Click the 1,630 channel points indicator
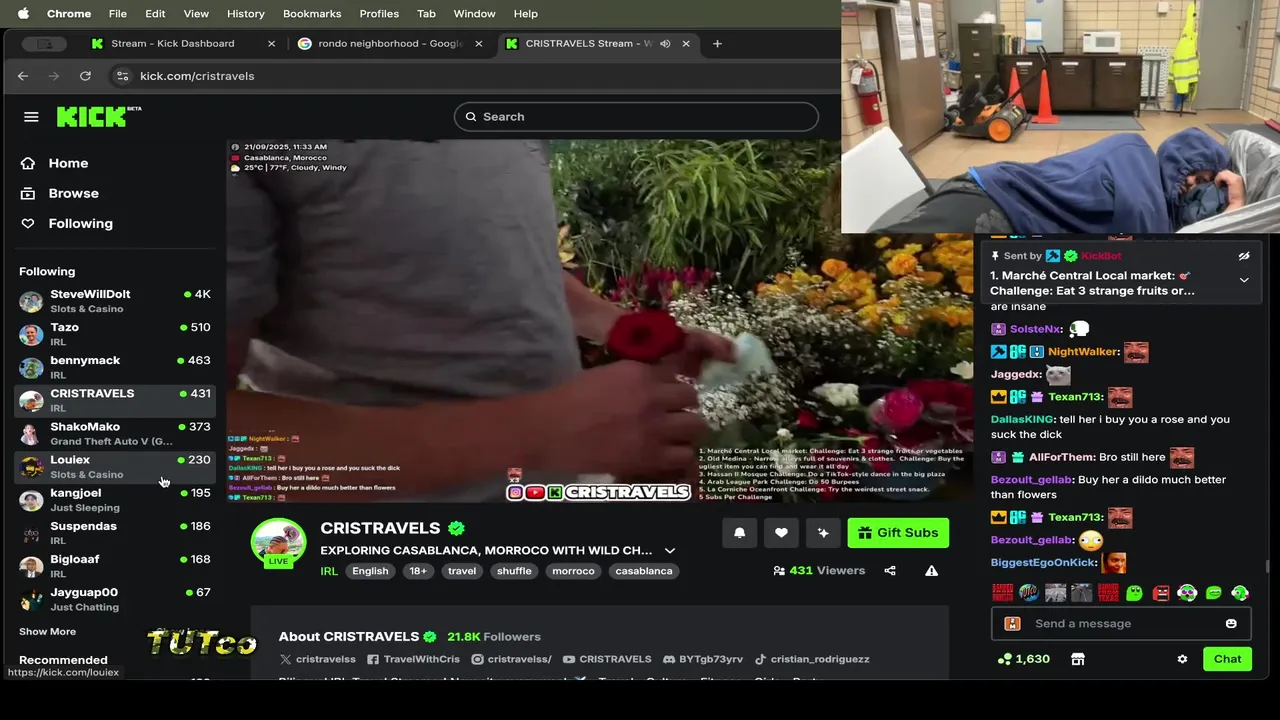This screenshot has width=1280, height=720. [1023, 659]
